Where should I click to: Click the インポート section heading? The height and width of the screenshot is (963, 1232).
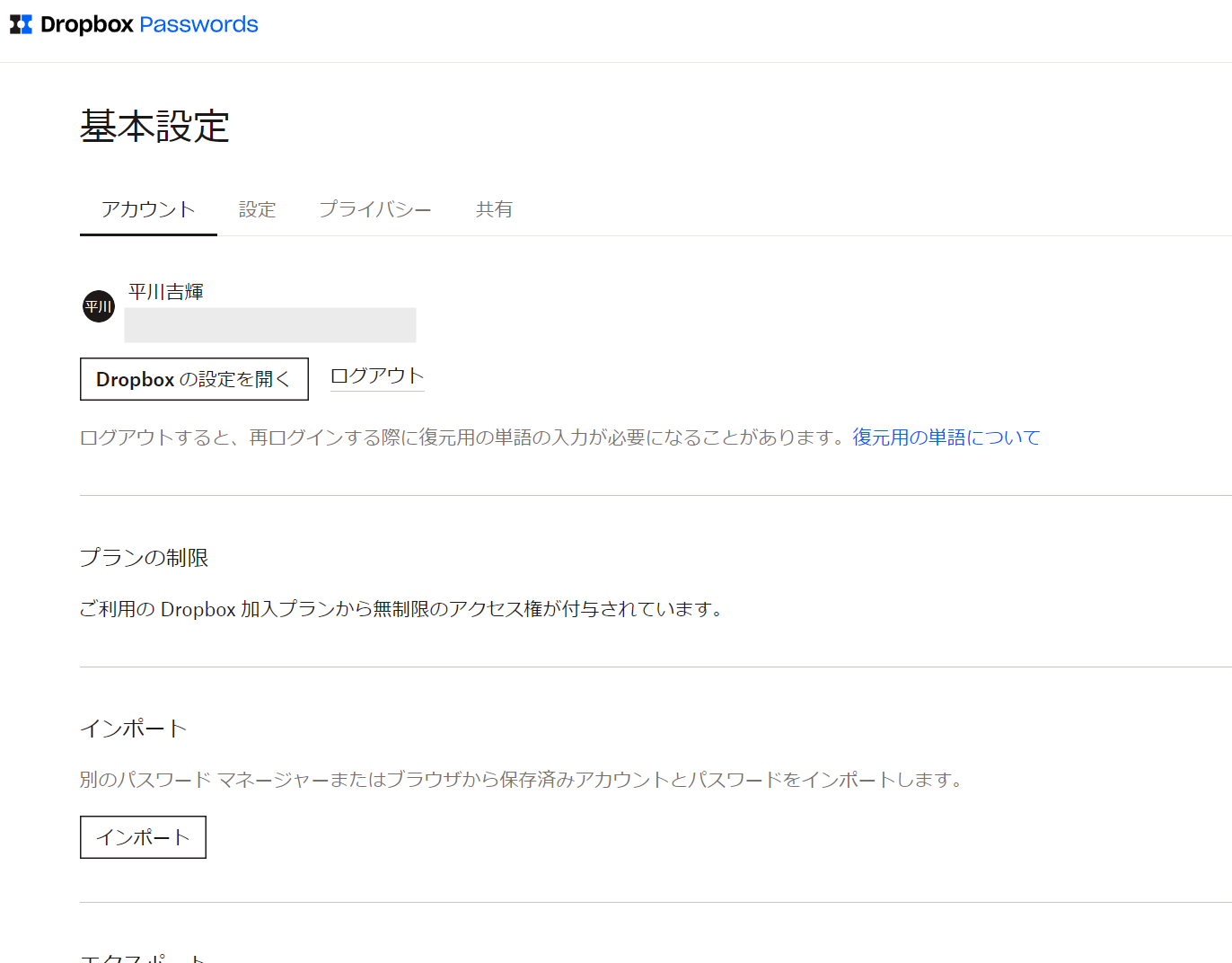[x=134, y=729]
